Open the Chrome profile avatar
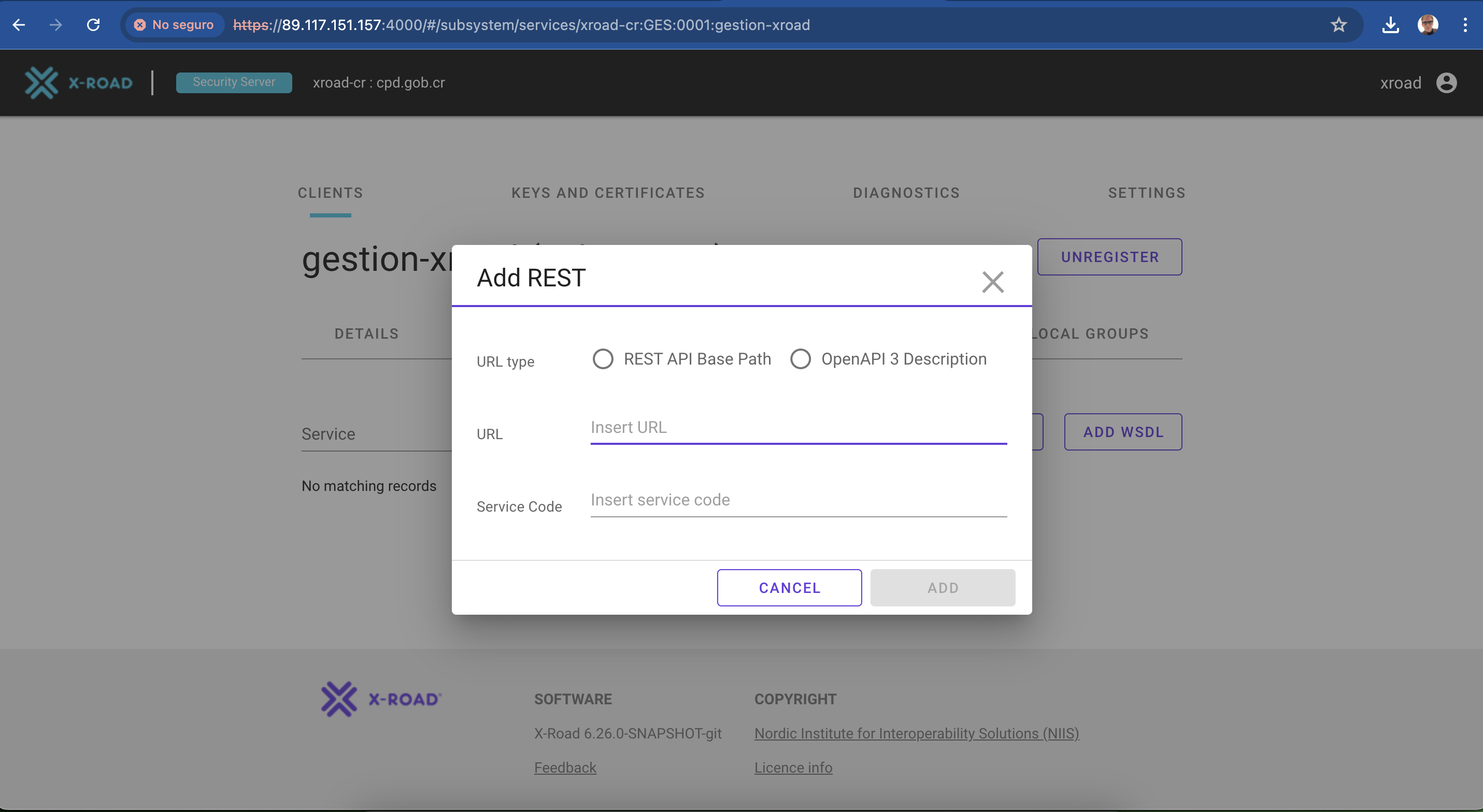Viewport: 1483px width, 812px height. (x=1428, y=25)
